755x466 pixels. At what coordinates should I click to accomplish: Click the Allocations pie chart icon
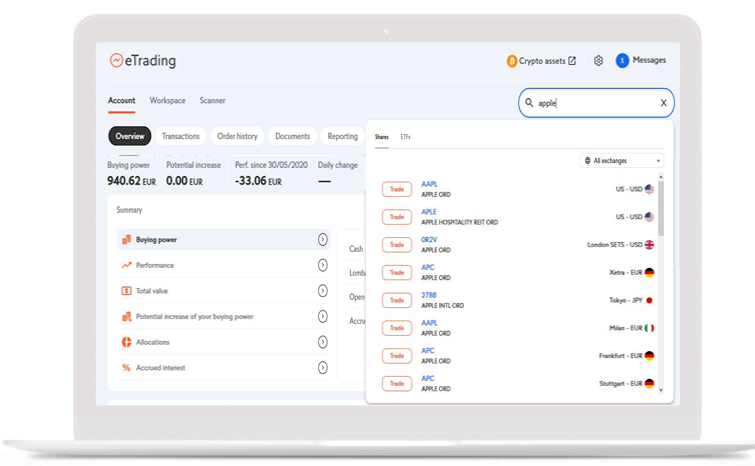126,342
